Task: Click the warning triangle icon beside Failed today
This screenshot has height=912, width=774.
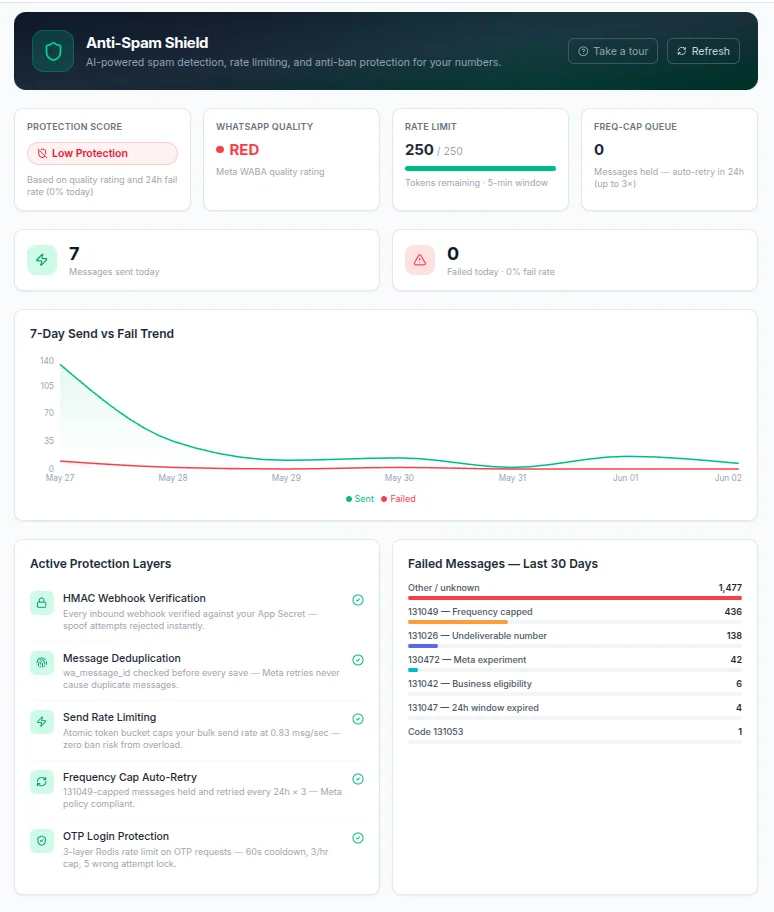Action: pyautogui.click(x=420, y=260)
